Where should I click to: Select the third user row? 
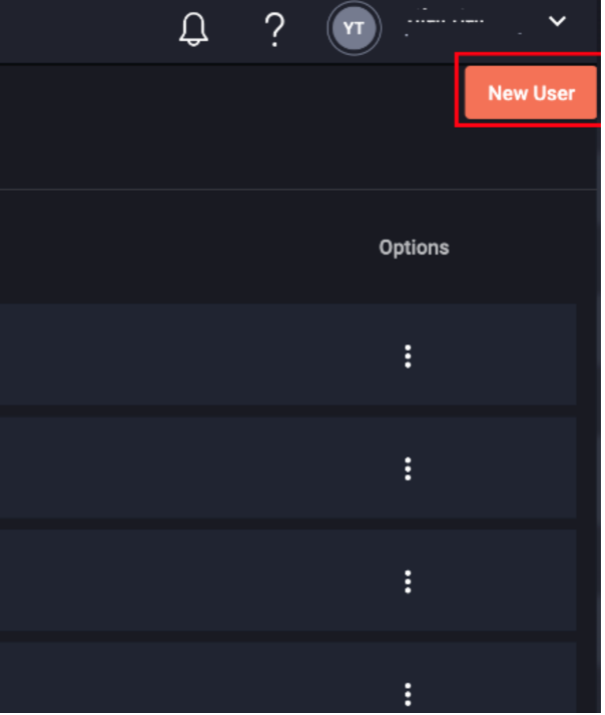click(288, 581)
